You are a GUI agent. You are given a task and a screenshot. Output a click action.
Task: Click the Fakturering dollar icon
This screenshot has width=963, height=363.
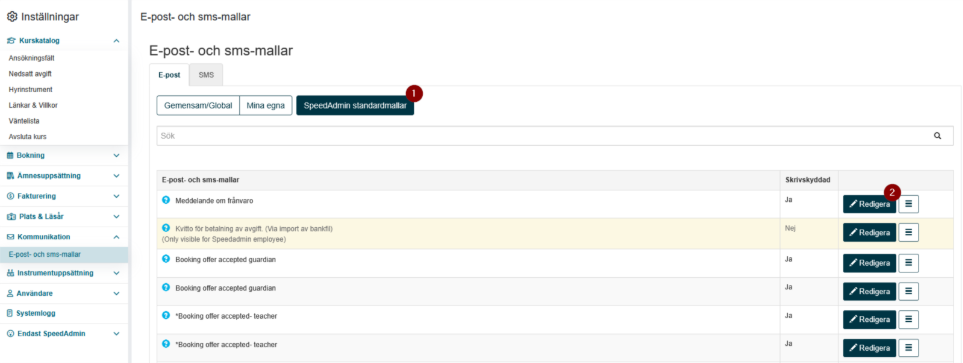click(10, 197)
